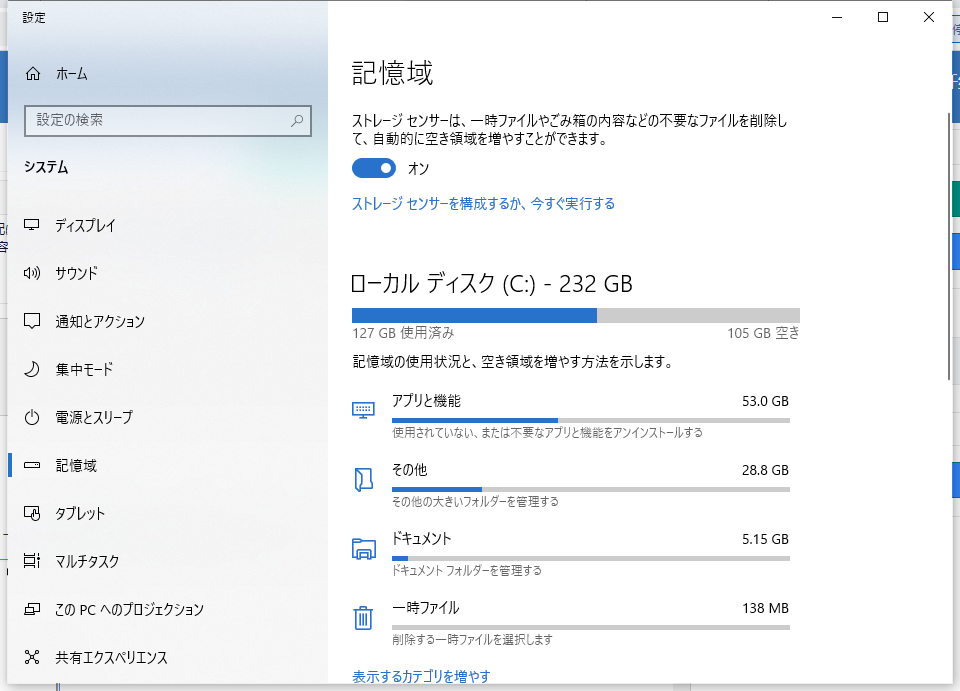Viewport: 960px width, 691px height.
Task: Click the 一時ファイル trash icon
Action: coord(364,617)
